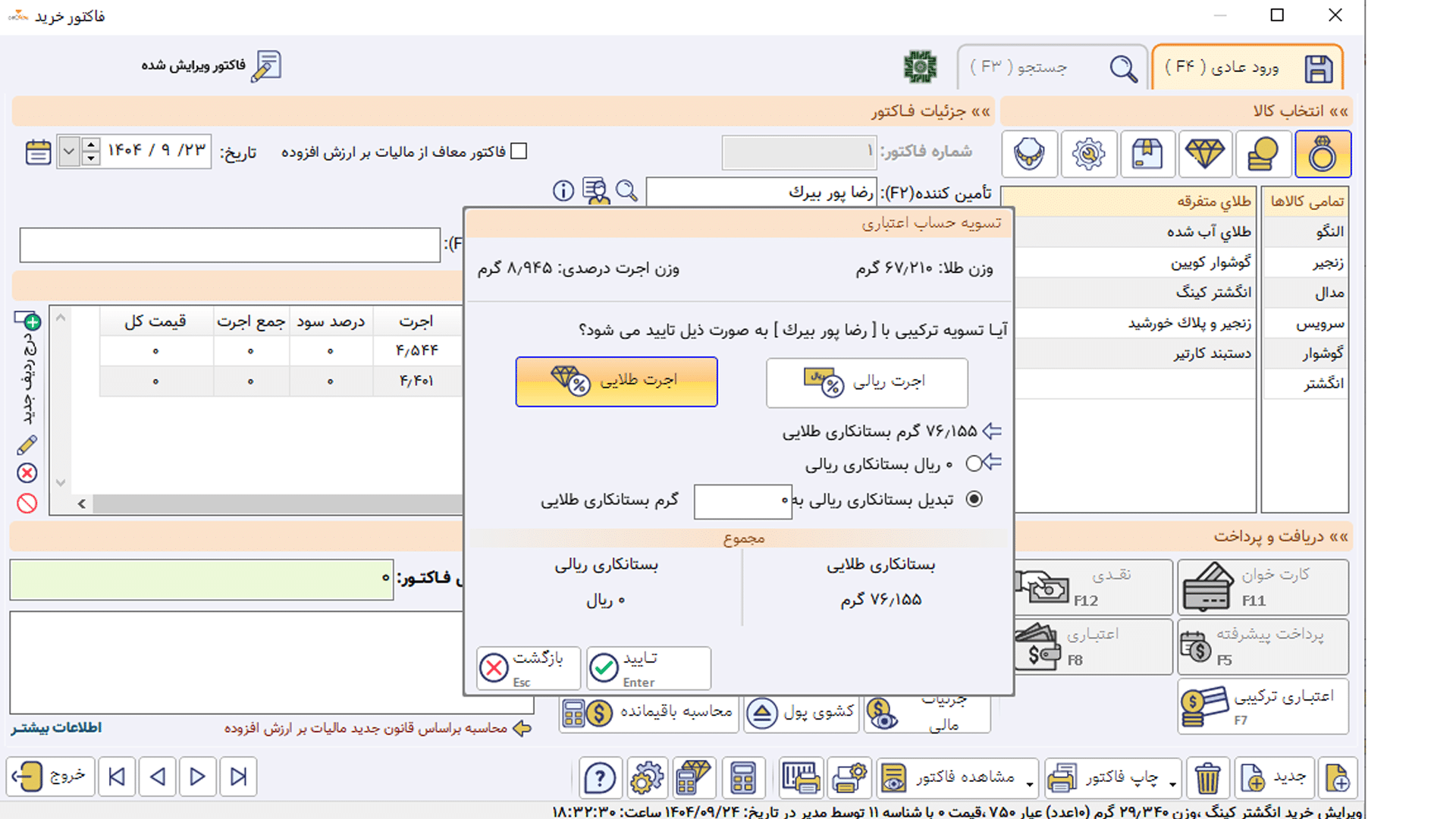Open the calendar date picker icon
Screen dimensions: 1456x819
click(x=38, y=152)
